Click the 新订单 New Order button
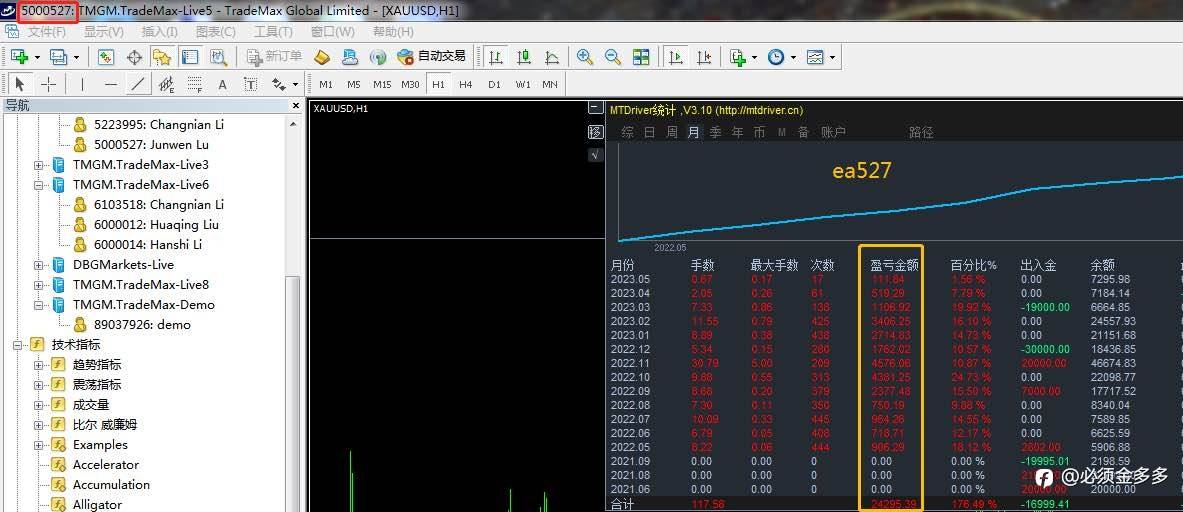Viewport: 1183px width, 512px height. click(275, 57)
